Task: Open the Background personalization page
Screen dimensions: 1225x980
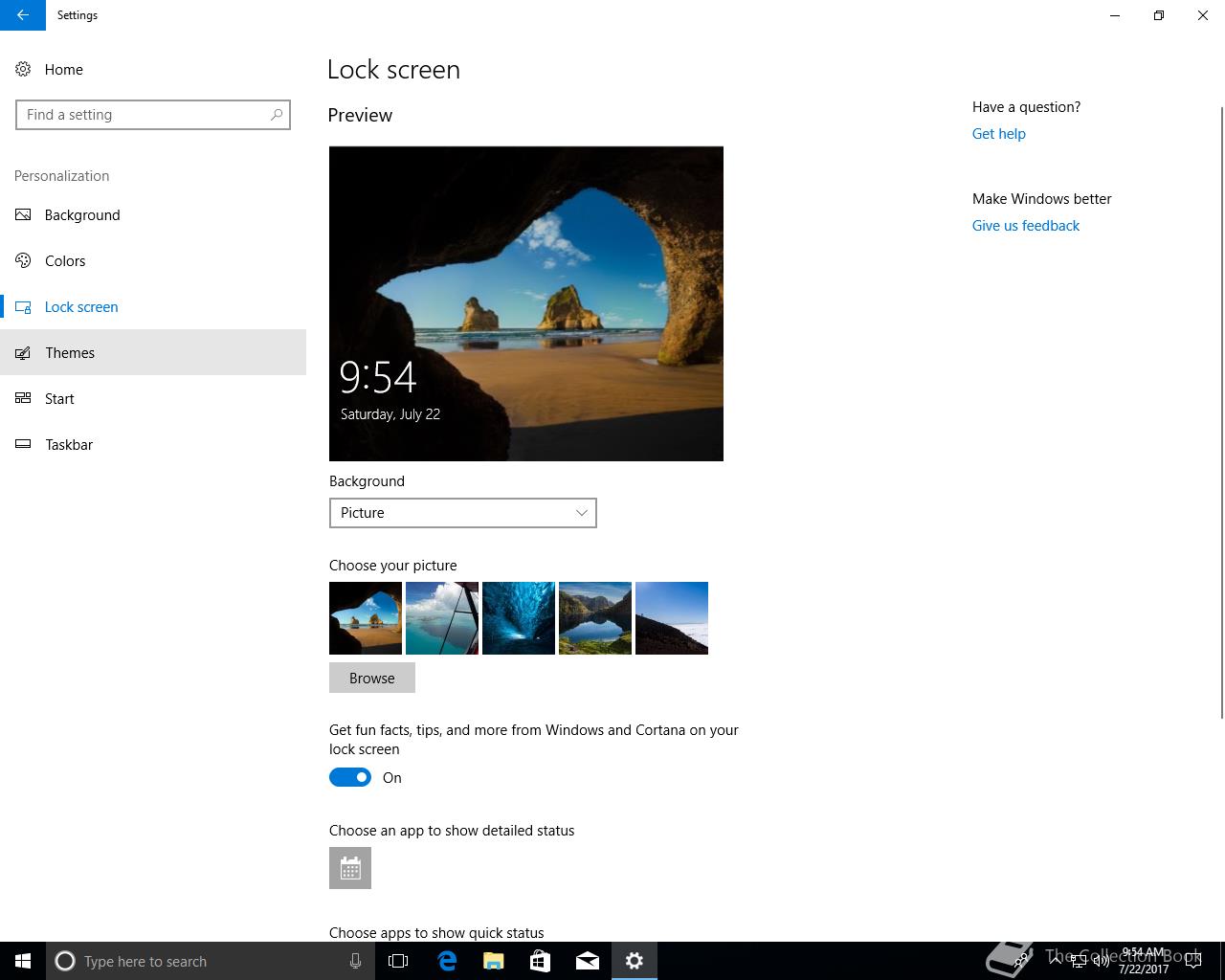Action: pyautogui.click(x=153, y=214)
